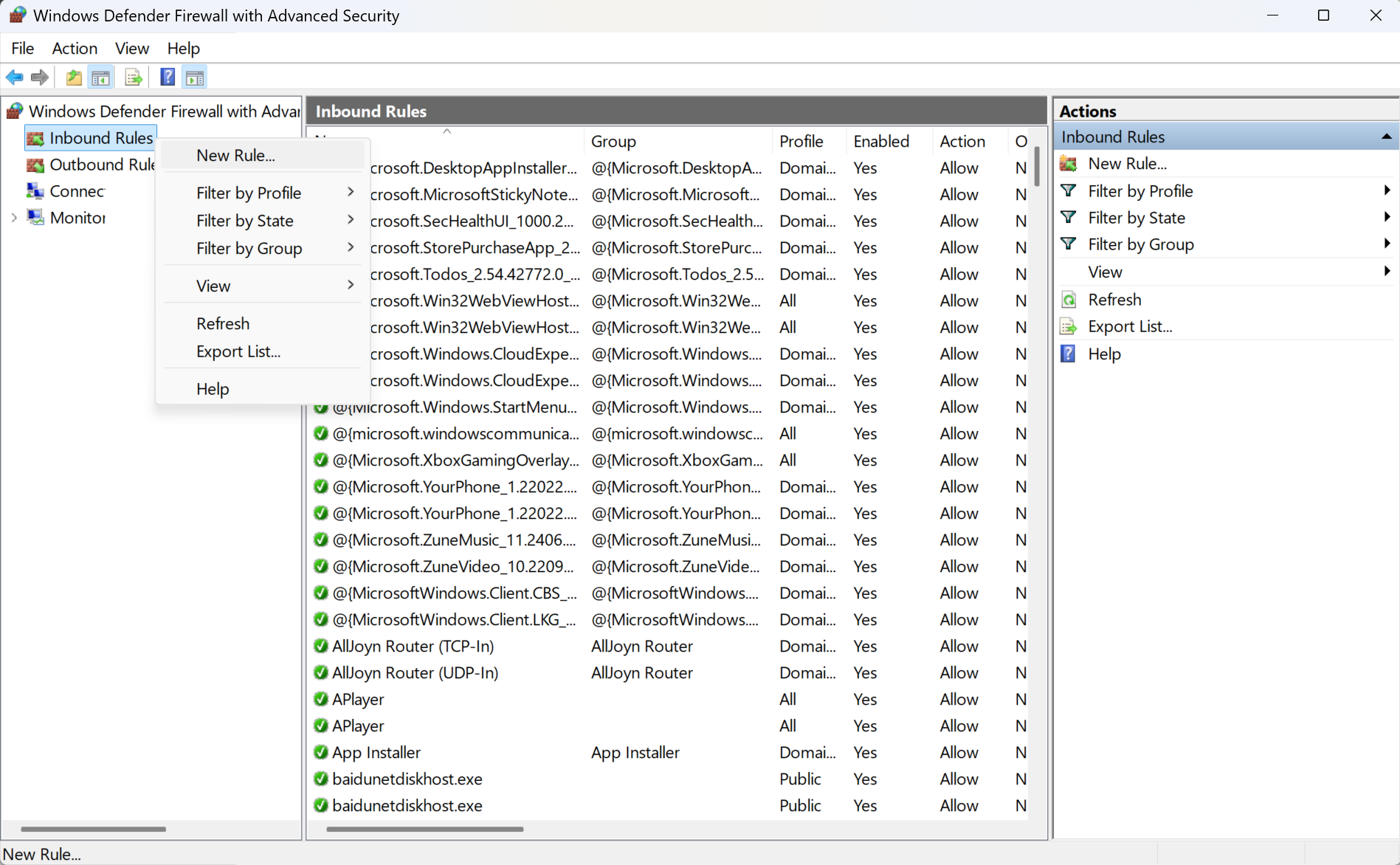Click the Monitoring tree icon
The image size is (1400, 865).
tap(35, 218)
